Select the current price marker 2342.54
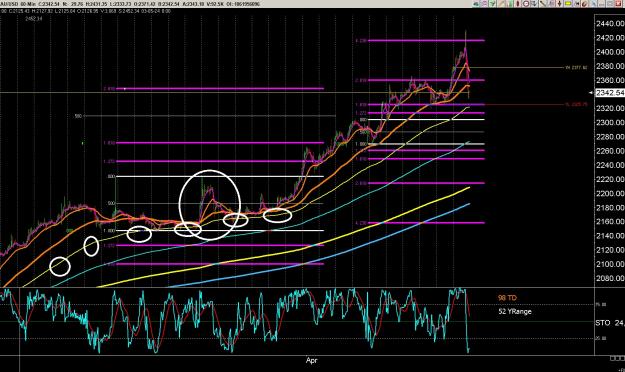Image resolution: width=625 pixels, height=372 pixels. pos(610,93)
